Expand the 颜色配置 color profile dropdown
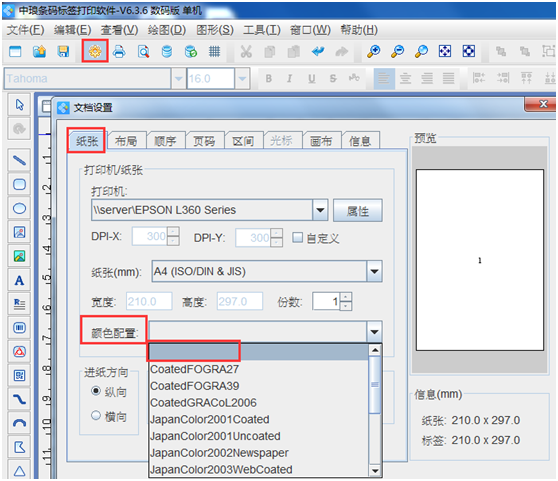This screenshot has width=558, height=481. click(374, 332)
